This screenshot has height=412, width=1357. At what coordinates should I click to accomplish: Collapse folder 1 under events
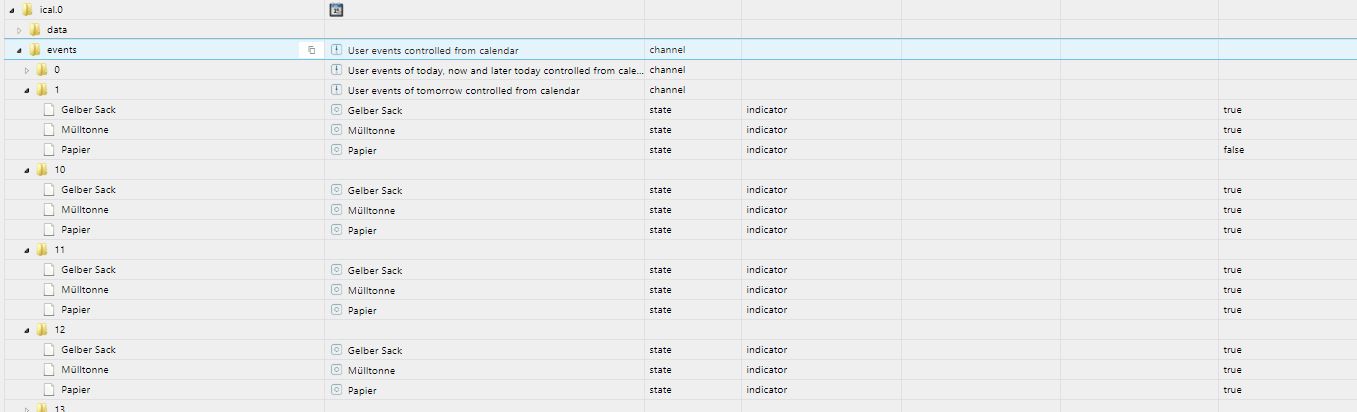[27, 90]
